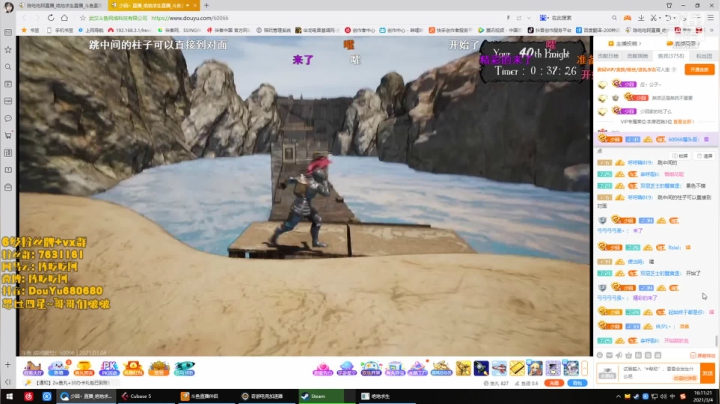The height and width of the screenshot is (404, 720).
Task: Expand the bookmarks bar overflow chevron
Action: pyautogui.click(x=712, y=30)
